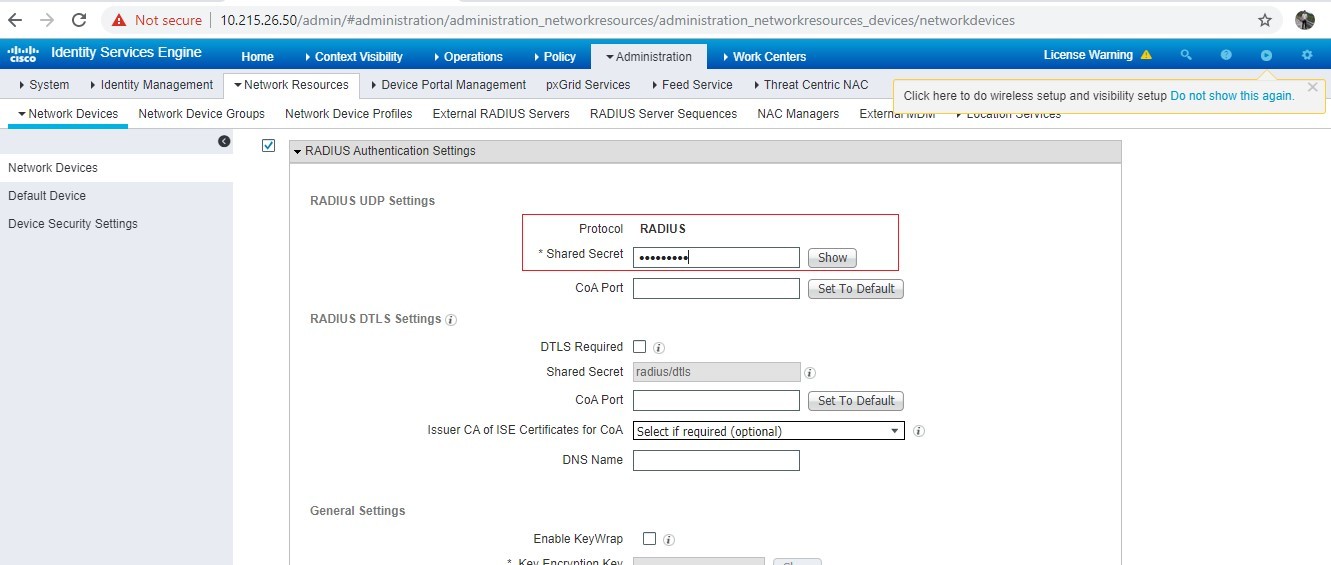Click Show button for Shared Secret

(833, 258)
